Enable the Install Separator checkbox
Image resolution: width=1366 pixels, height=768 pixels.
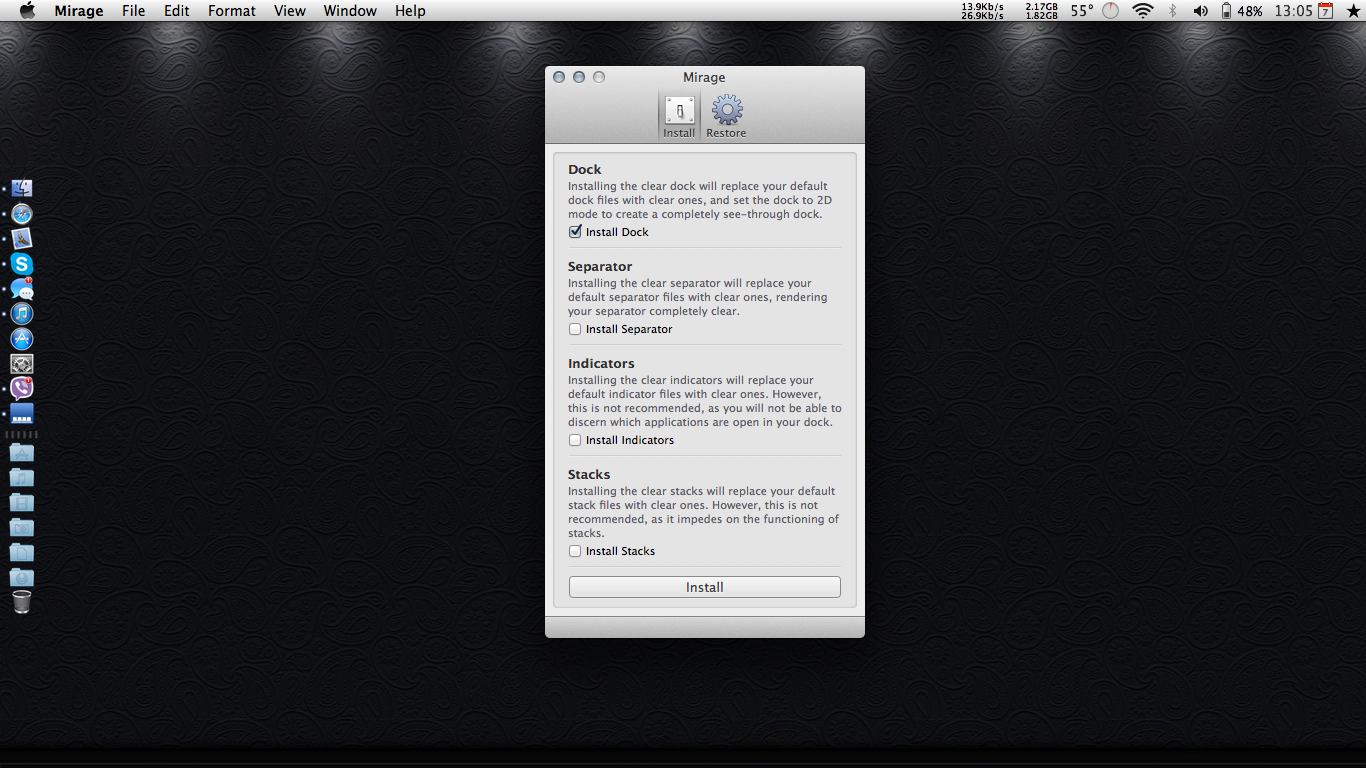click(575, 329)
